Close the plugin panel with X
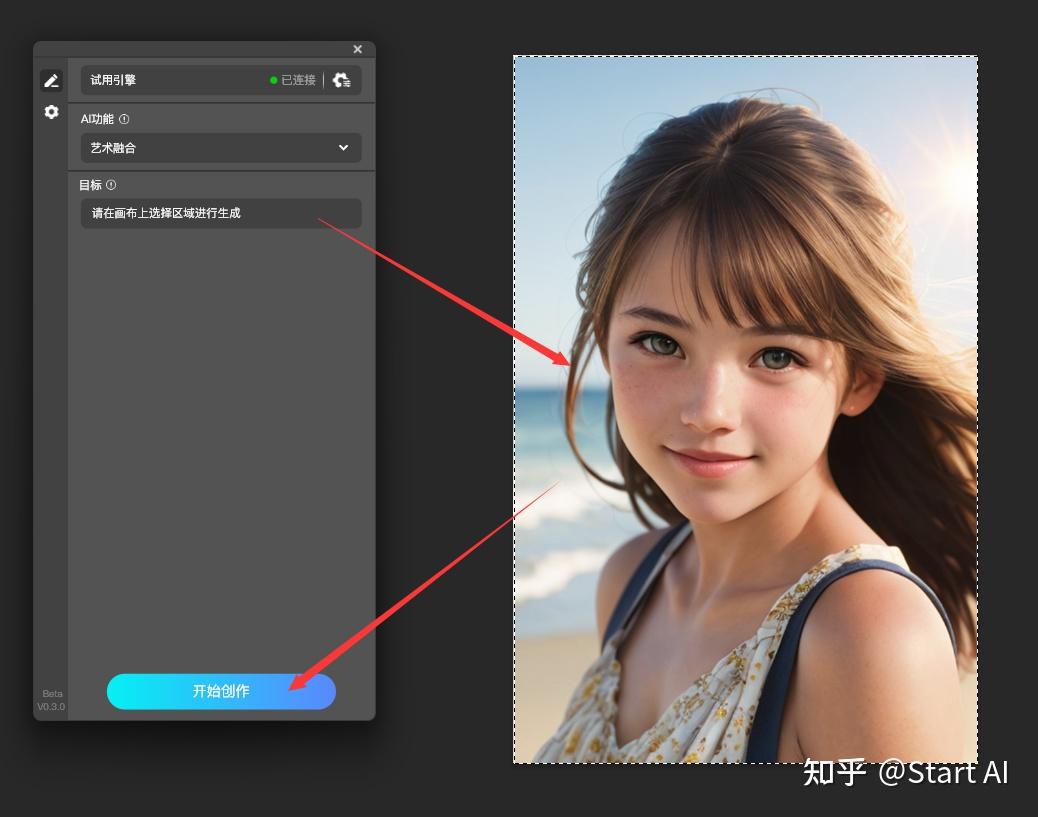Screen dimensions: 1038x817 [x=357, y=49]
